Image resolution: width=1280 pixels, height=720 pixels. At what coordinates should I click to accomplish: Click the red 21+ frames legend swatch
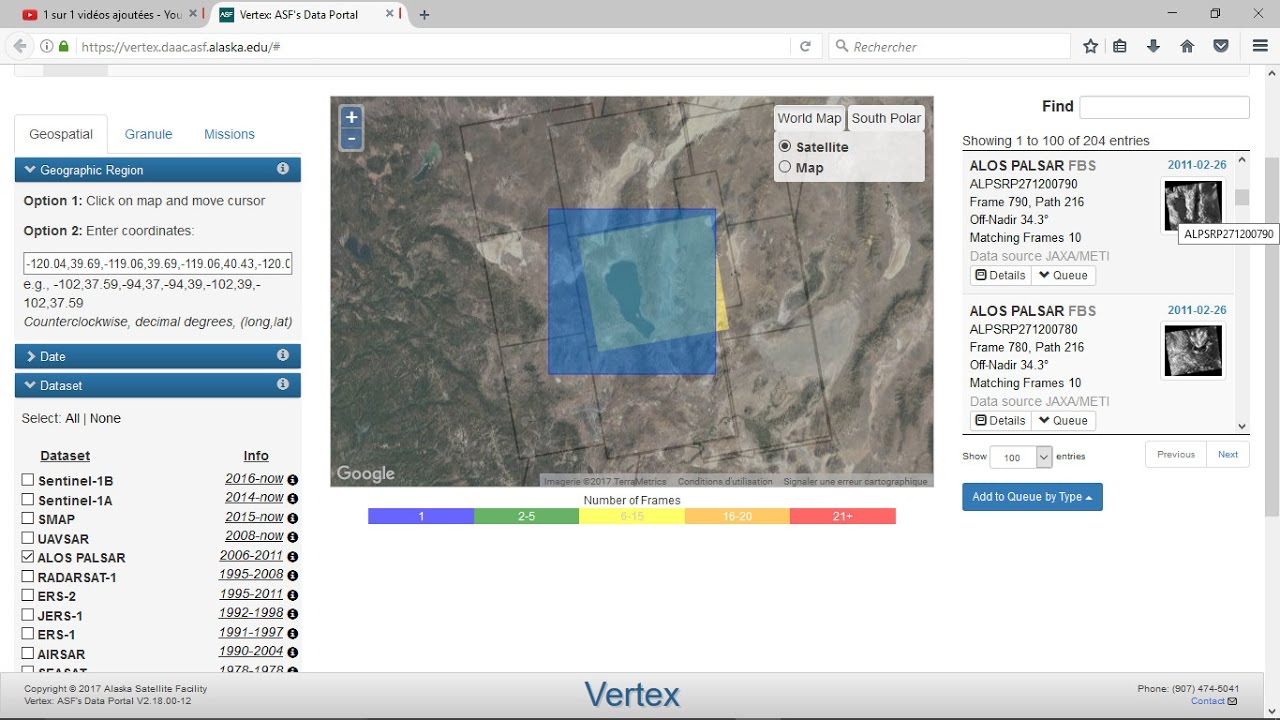[x=843, y=516]
